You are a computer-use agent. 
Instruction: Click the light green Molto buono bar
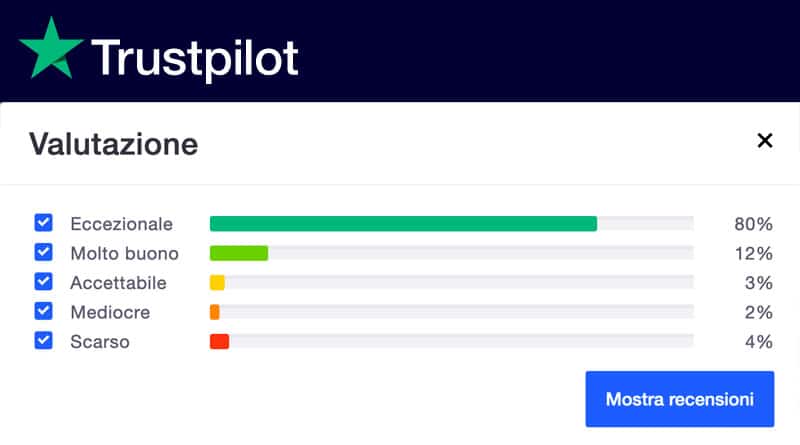(239, 253)
